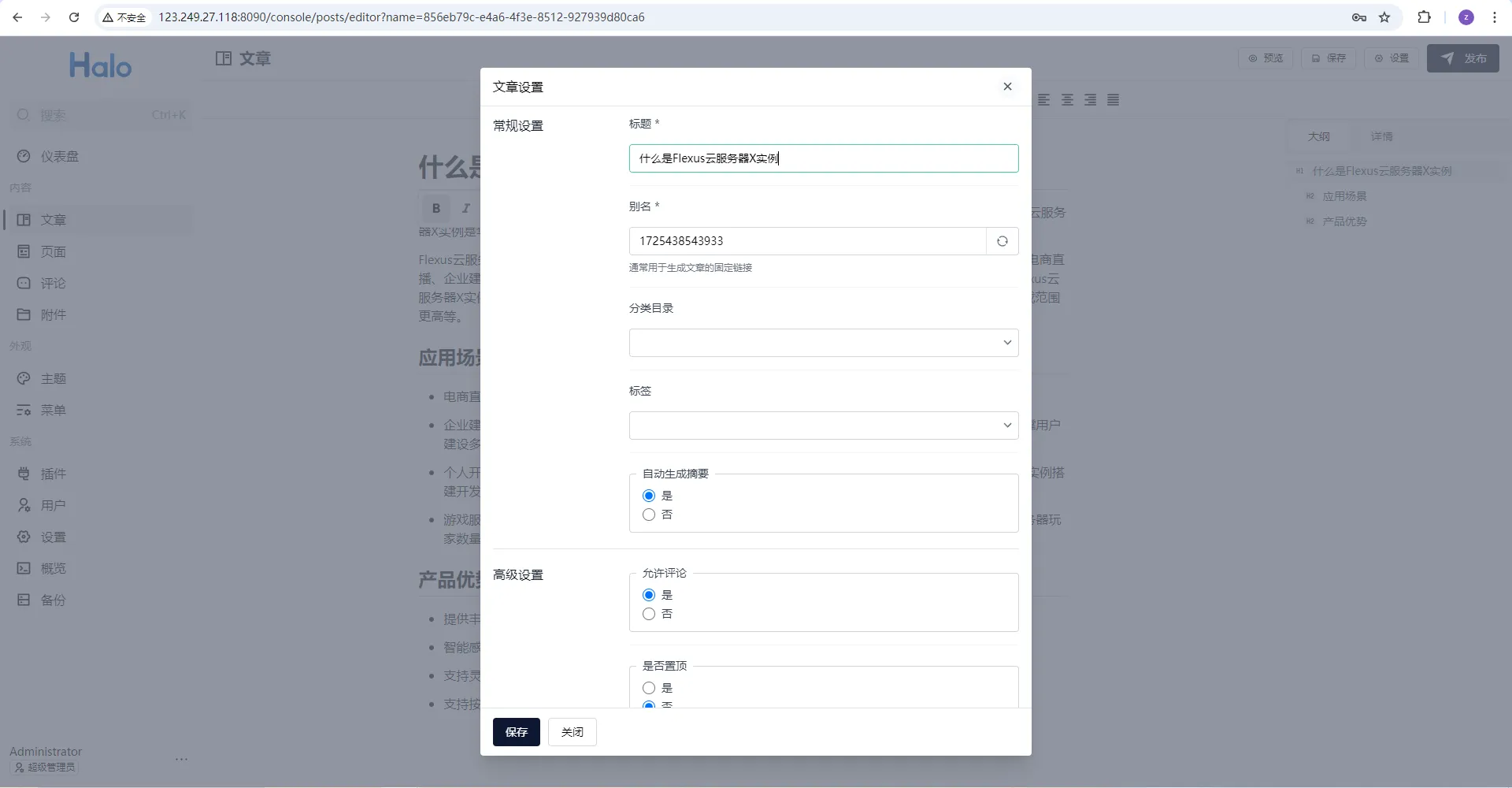Click the 评论 comment icon
The image size is (1512, 788).
tap(24, 283)
